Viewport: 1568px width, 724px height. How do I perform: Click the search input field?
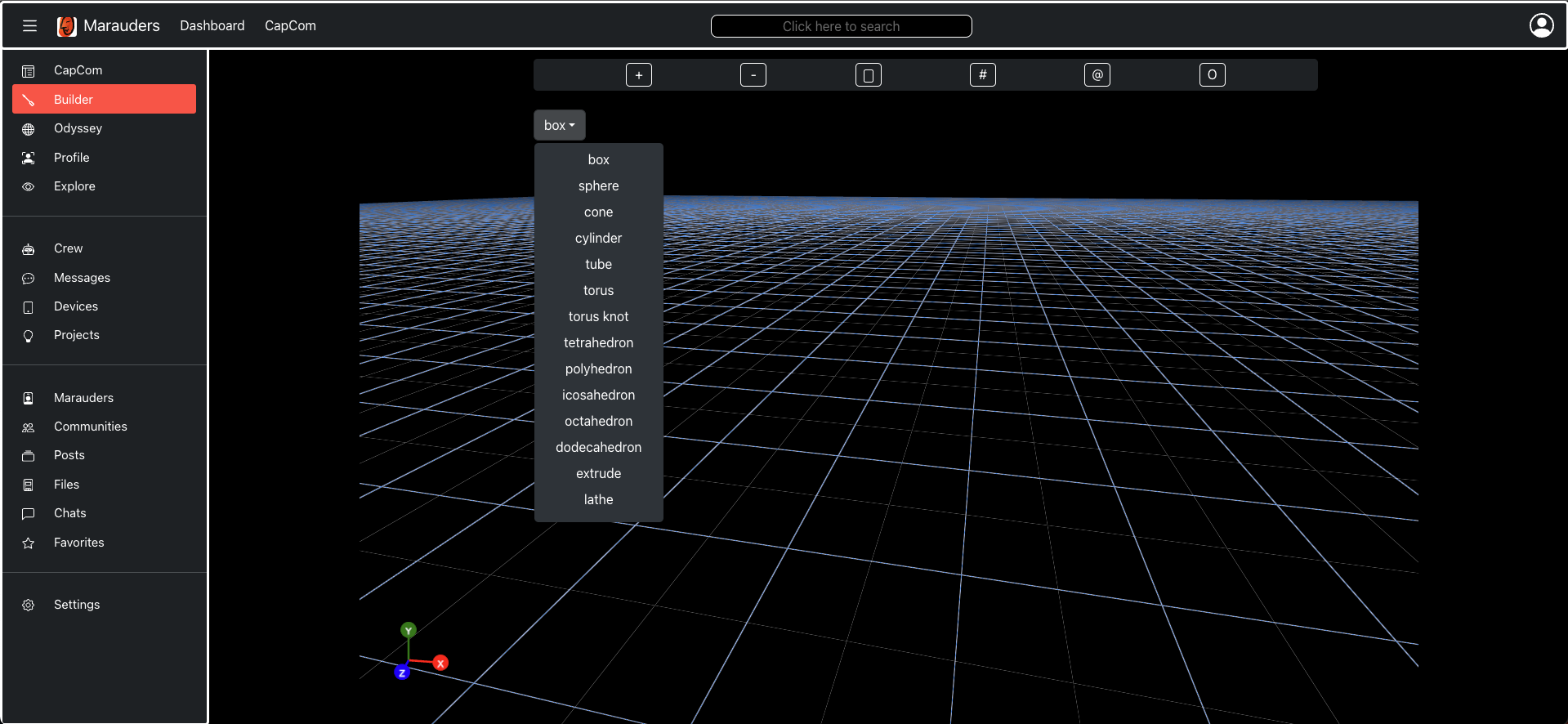tap(841, 26)
